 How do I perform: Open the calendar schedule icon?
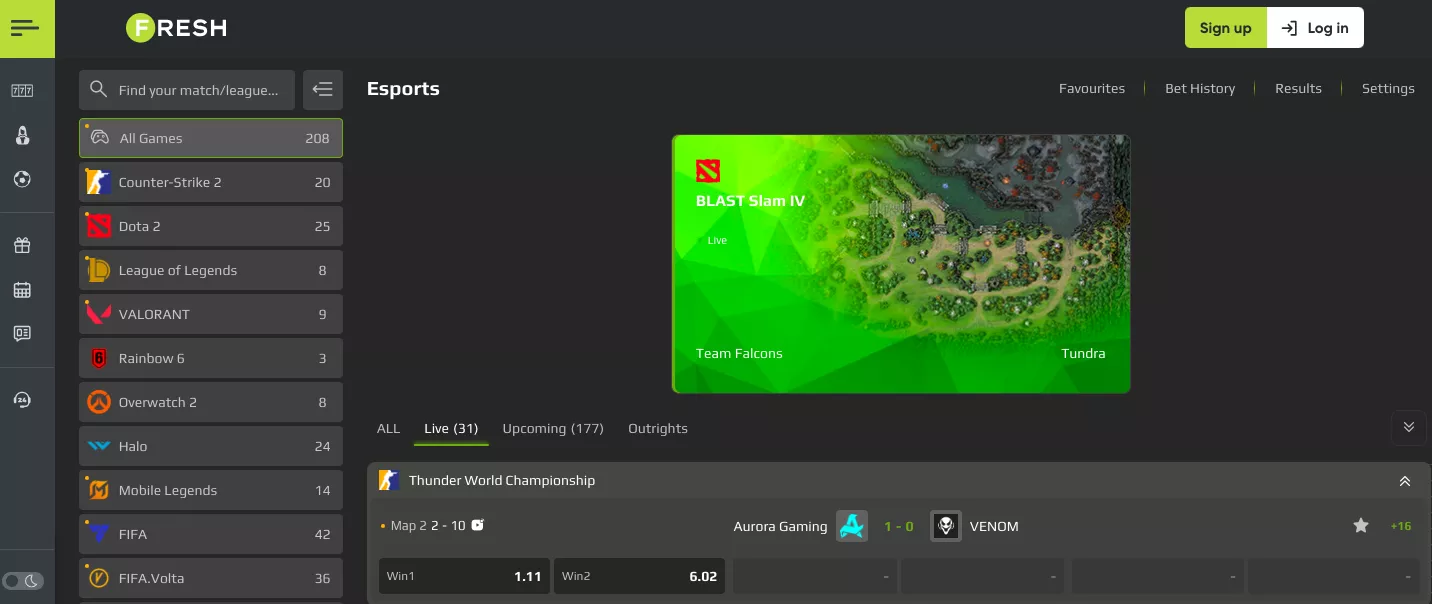22,290
